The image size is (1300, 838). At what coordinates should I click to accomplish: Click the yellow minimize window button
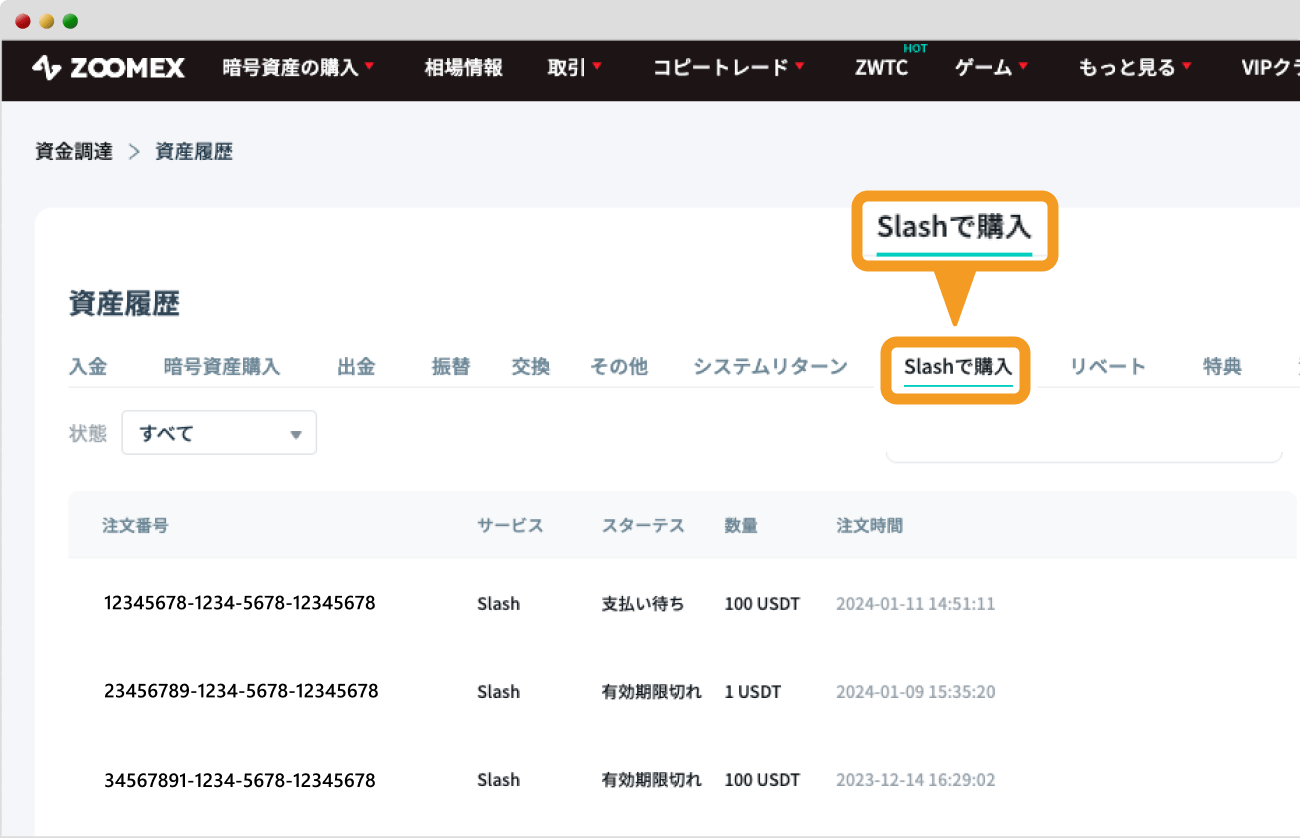pyautogui.click(x=46, y=21)
